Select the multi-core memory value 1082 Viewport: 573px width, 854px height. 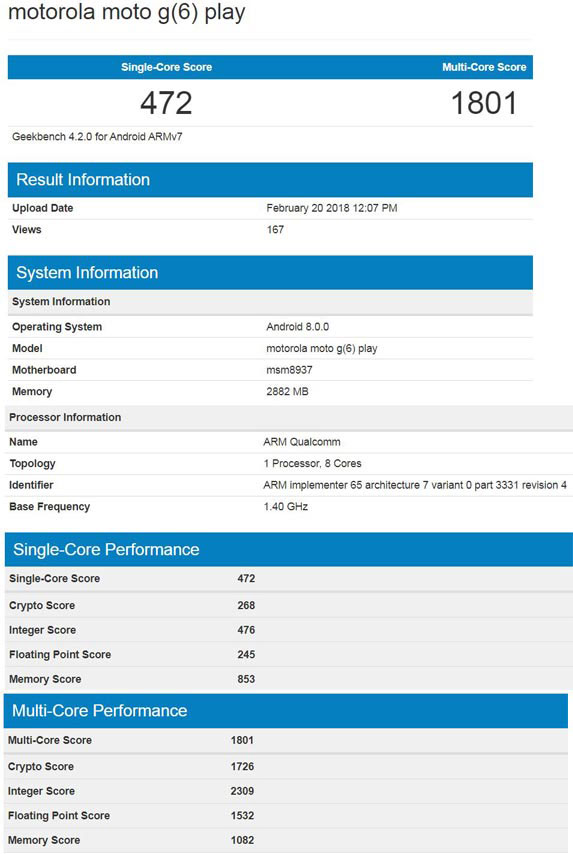(242, 840)
